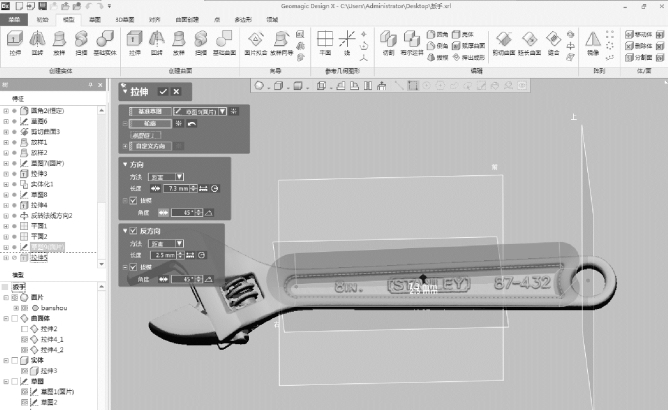Select solid Extrude (拉伸) in 创建实体 group
This screenshot has width=668, height=410.
(x=15, y=43)
